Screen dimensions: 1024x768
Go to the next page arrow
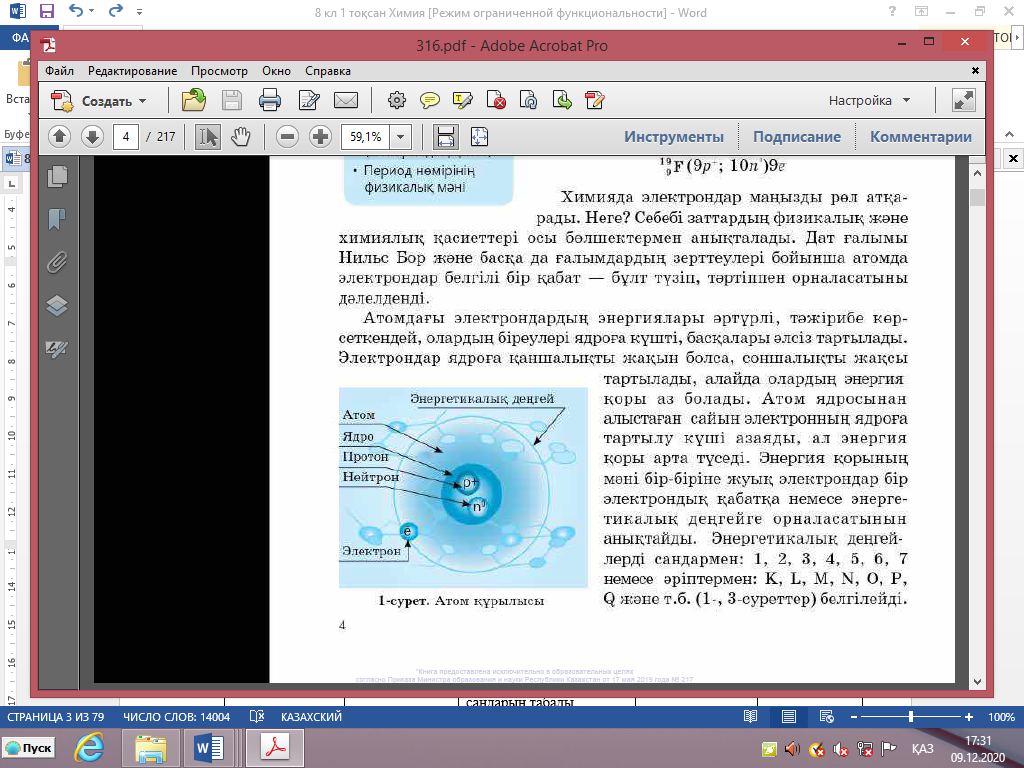[92, 137]
